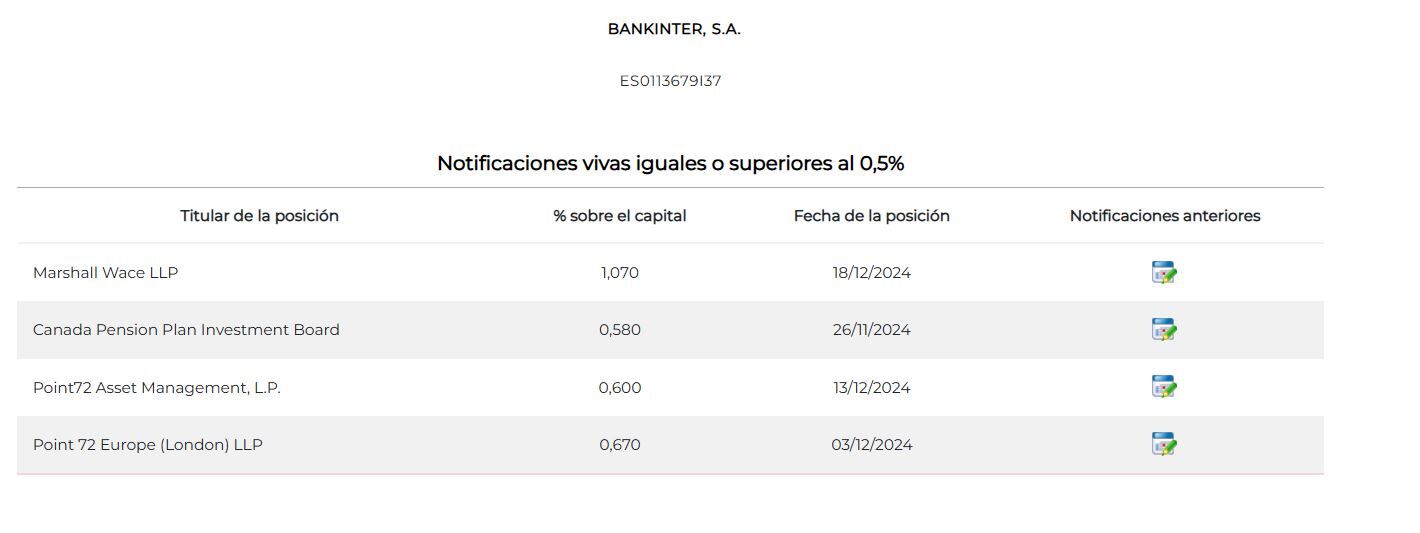Click Point 72 Europe (London) LLP name
1420x533 pixels.
[x=147, y=445]
